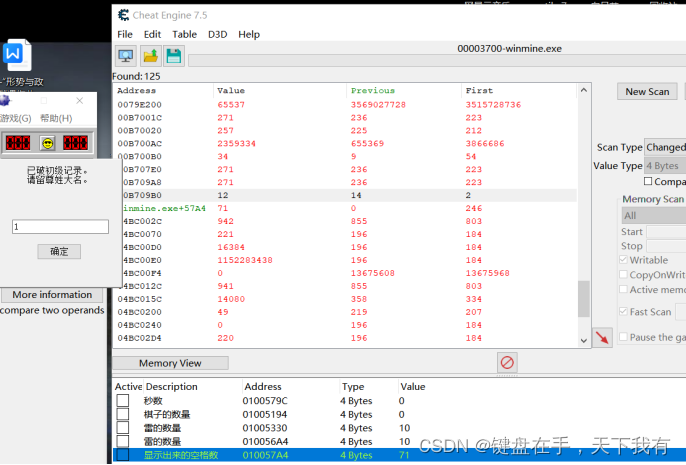Click the Active column header in address table
Viewport: 686px width, 465px height.
pyautogui.click(x=129, y=387)
